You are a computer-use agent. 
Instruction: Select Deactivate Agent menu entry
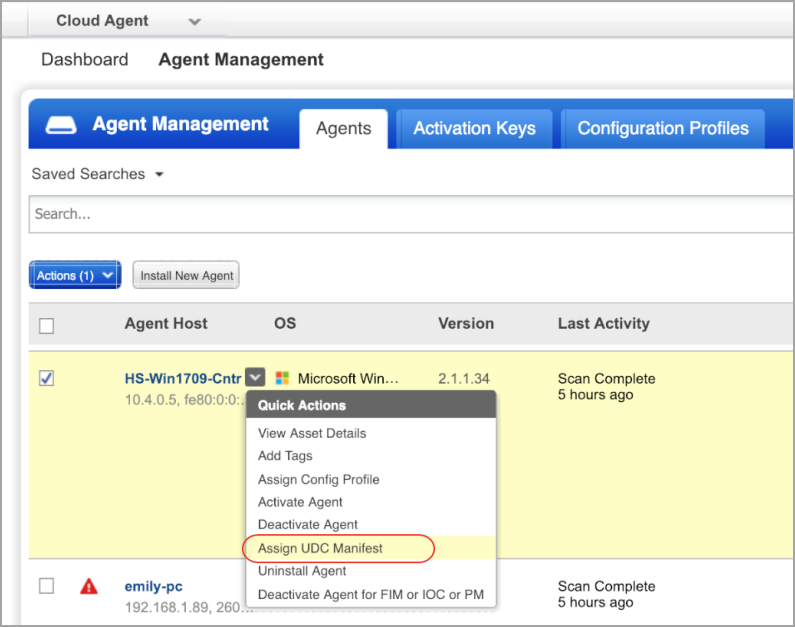[x=308, y=525]
